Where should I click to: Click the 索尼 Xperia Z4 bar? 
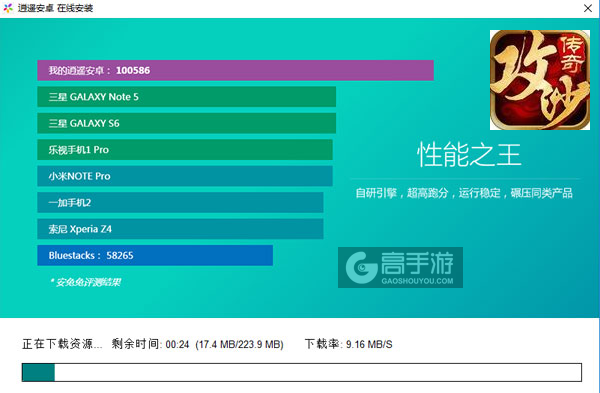(180, 229)
